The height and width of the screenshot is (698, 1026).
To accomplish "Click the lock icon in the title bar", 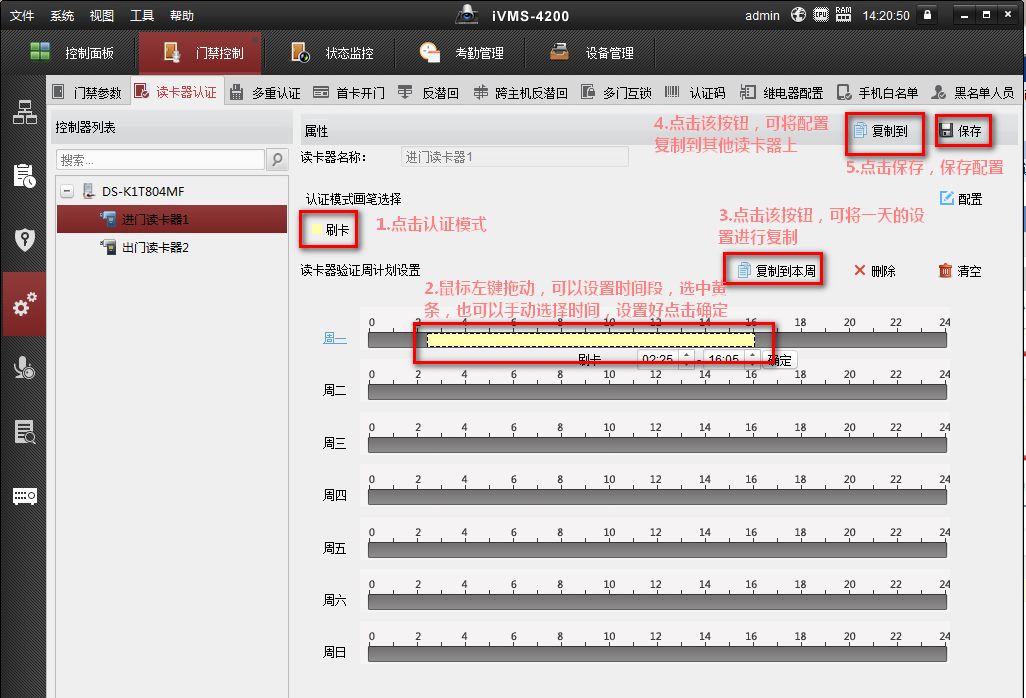I will click(x=928, y=15).
